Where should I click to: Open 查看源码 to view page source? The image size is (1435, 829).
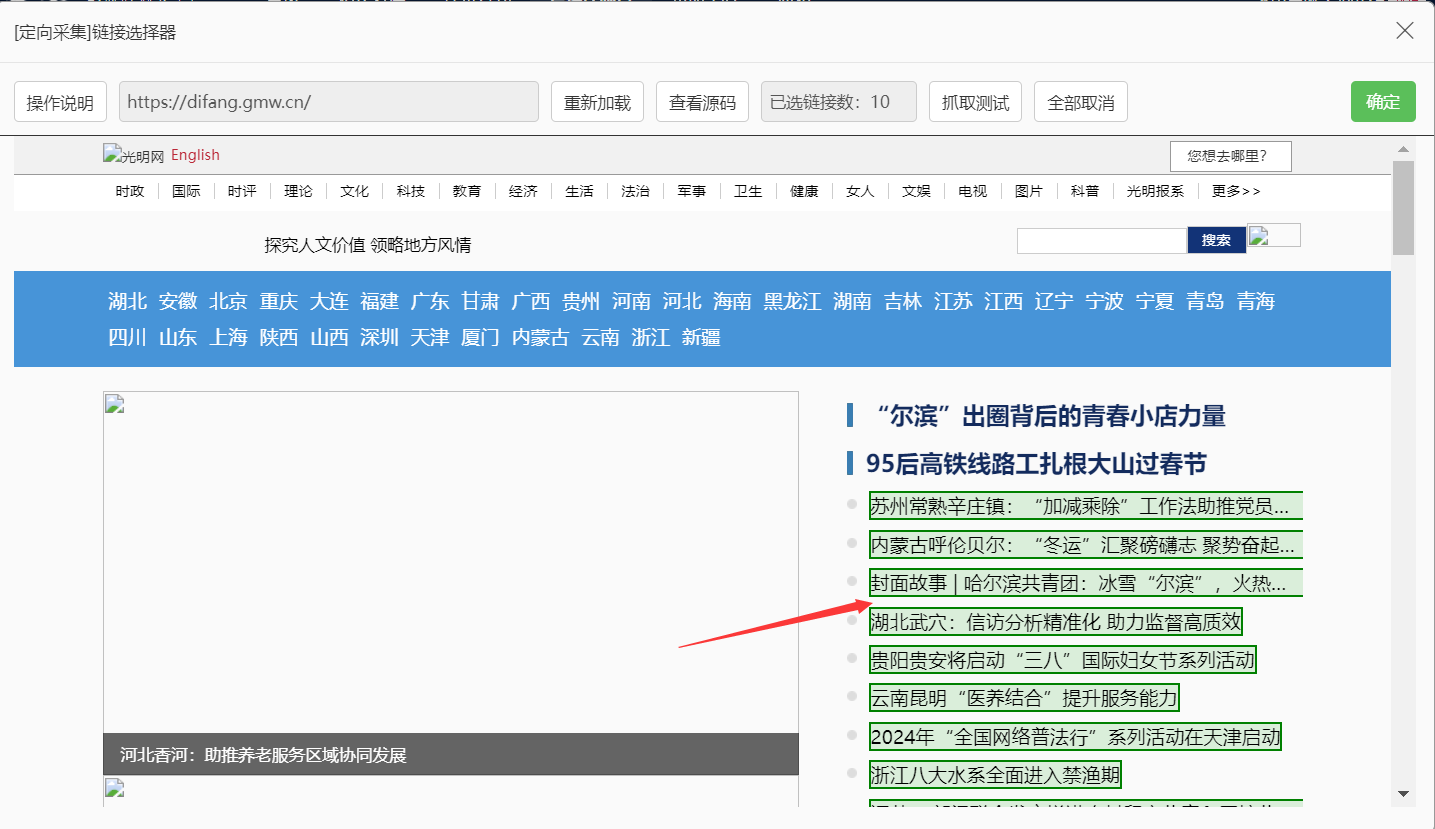(702, 102)
